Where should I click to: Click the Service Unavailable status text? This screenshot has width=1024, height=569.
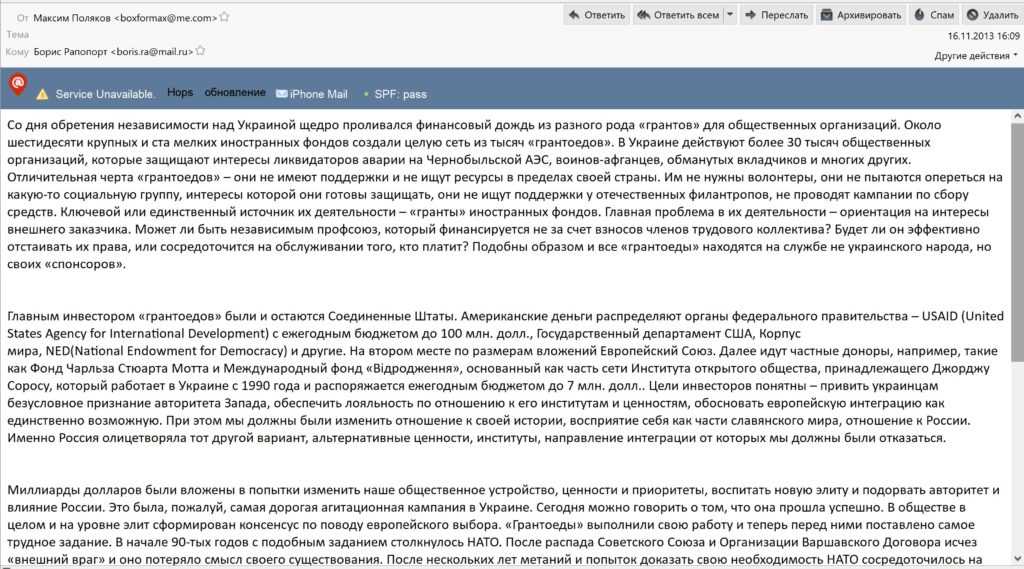pos(104,94)
